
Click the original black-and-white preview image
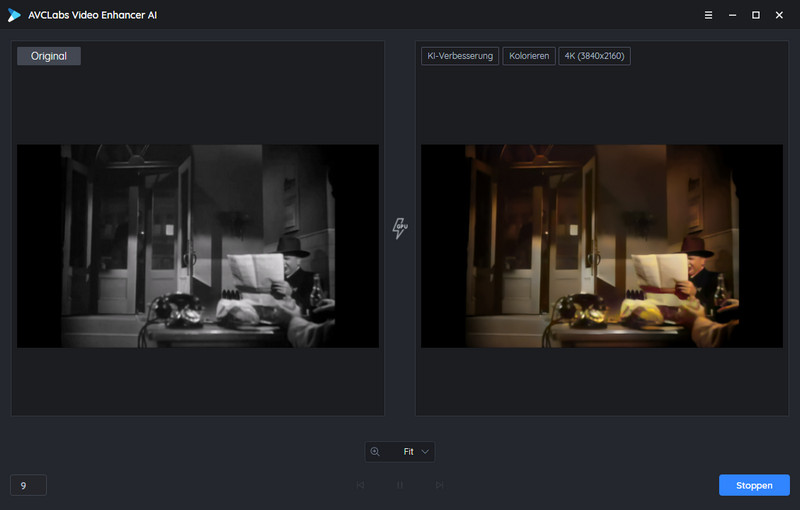[x=198, y=246]
